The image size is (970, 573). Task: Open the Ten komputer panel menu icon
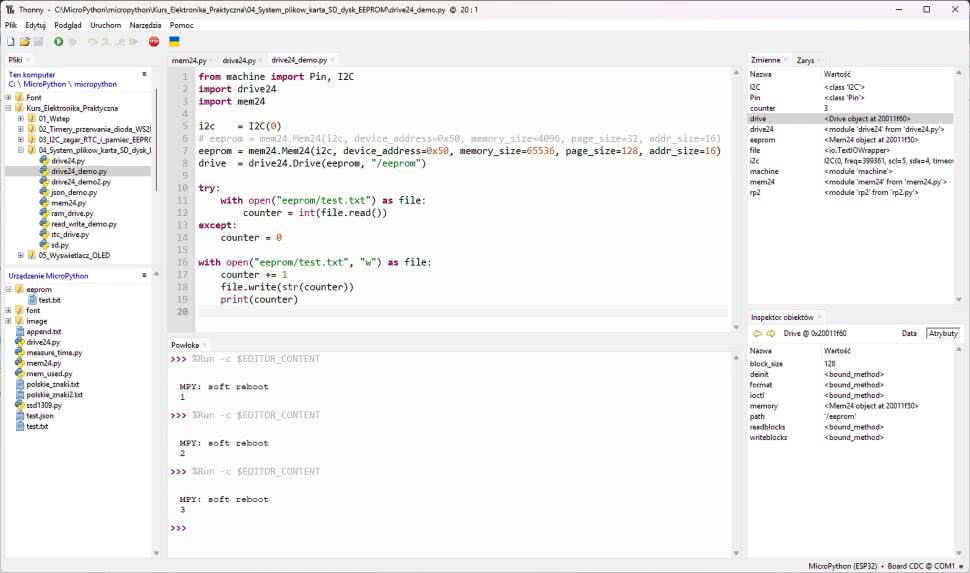(x=144, y=75)
